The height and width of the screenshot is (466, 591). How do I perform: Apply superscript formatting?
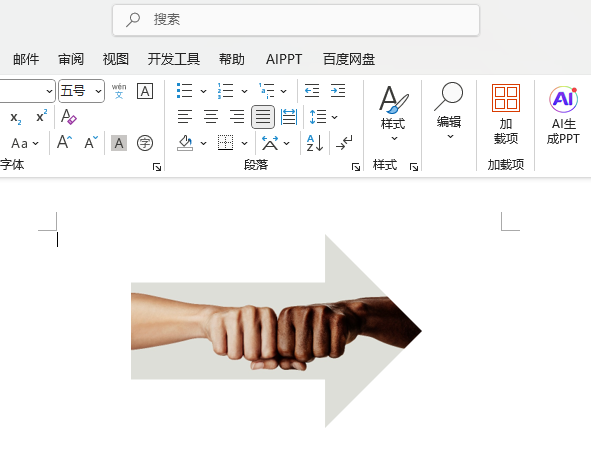(41, 116)
